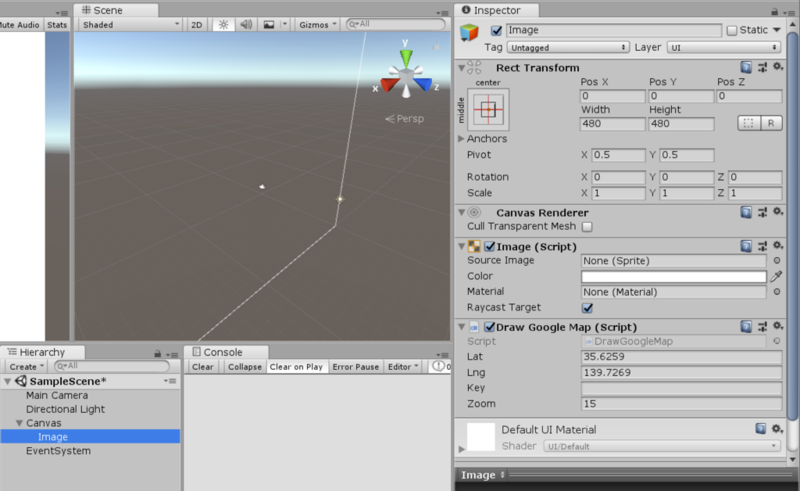Click the color eyedropper icon
800x491 pixels.
point(777,276)
